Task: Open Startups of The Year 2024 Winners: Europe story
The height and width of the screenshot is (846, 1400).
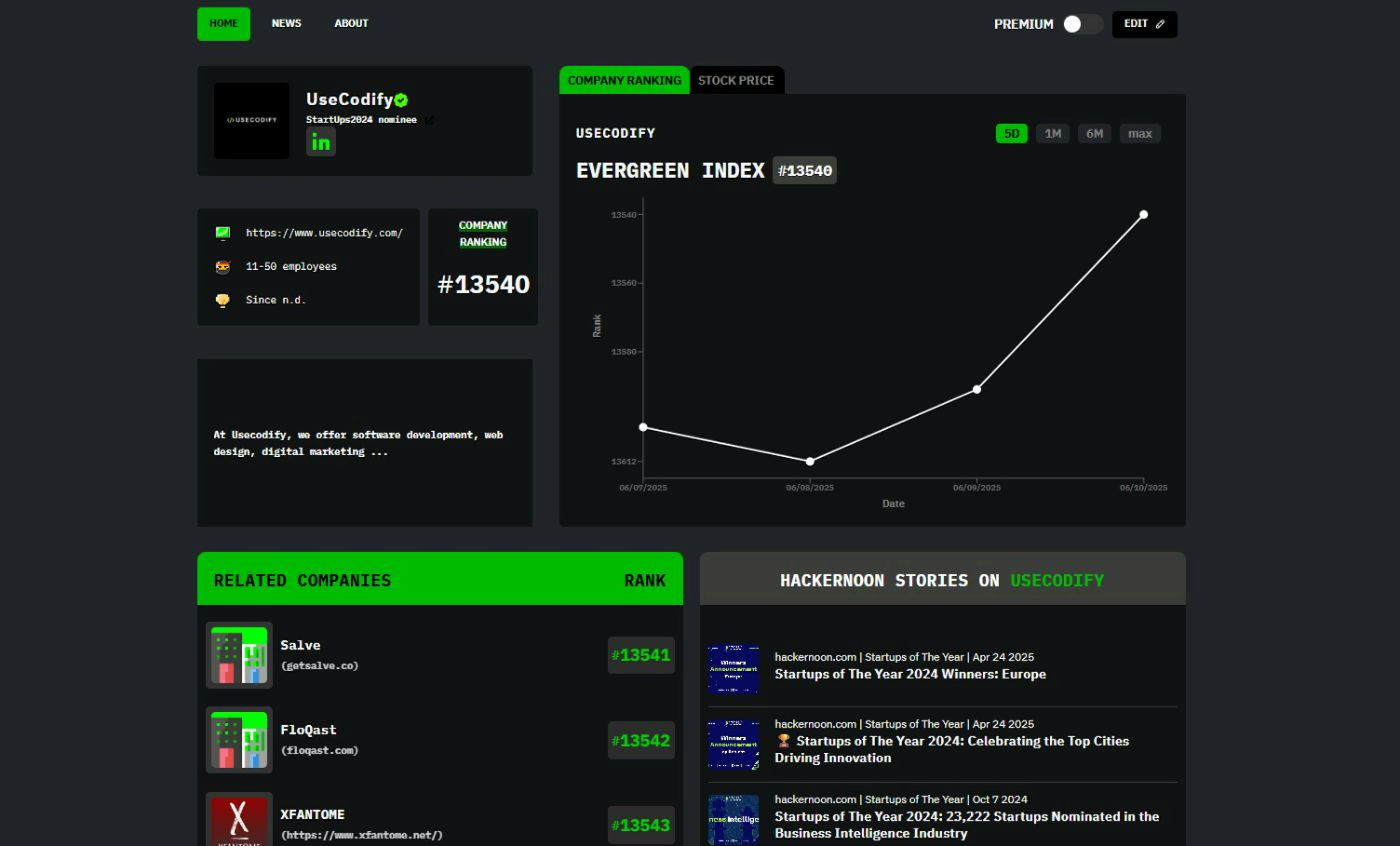Action: 910,674
